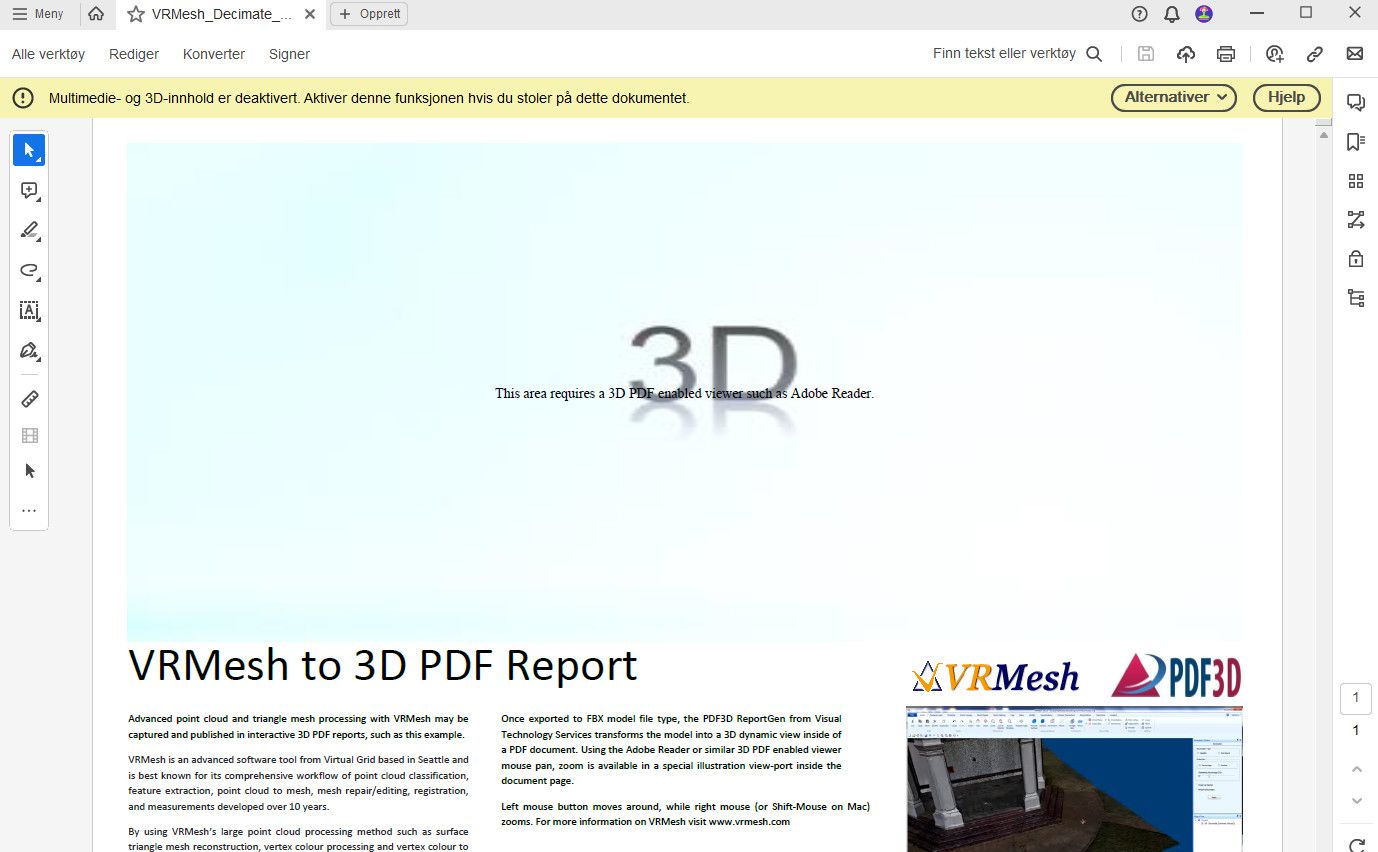Open the Add Comment tool
The width and height of the screenshot is (1378, 852).
click(x=29, y=190)
